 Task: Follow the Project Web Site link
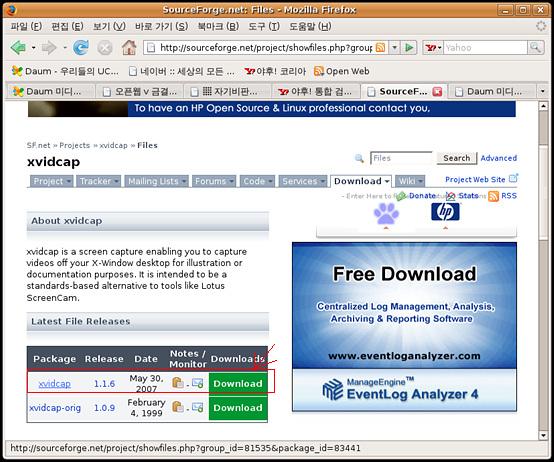tap(475, 179)
